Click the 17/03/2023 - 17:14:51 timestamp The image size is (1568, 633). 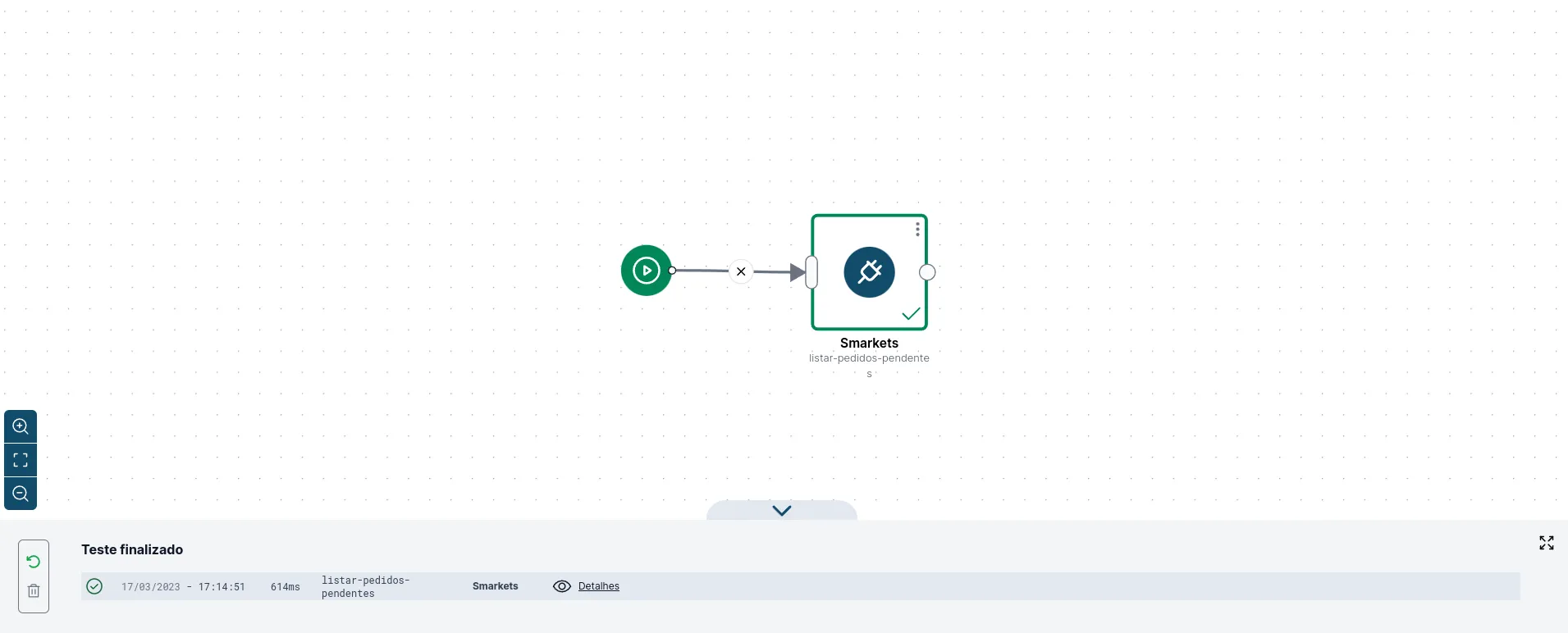pyautogui.click(x=183, y=587)
